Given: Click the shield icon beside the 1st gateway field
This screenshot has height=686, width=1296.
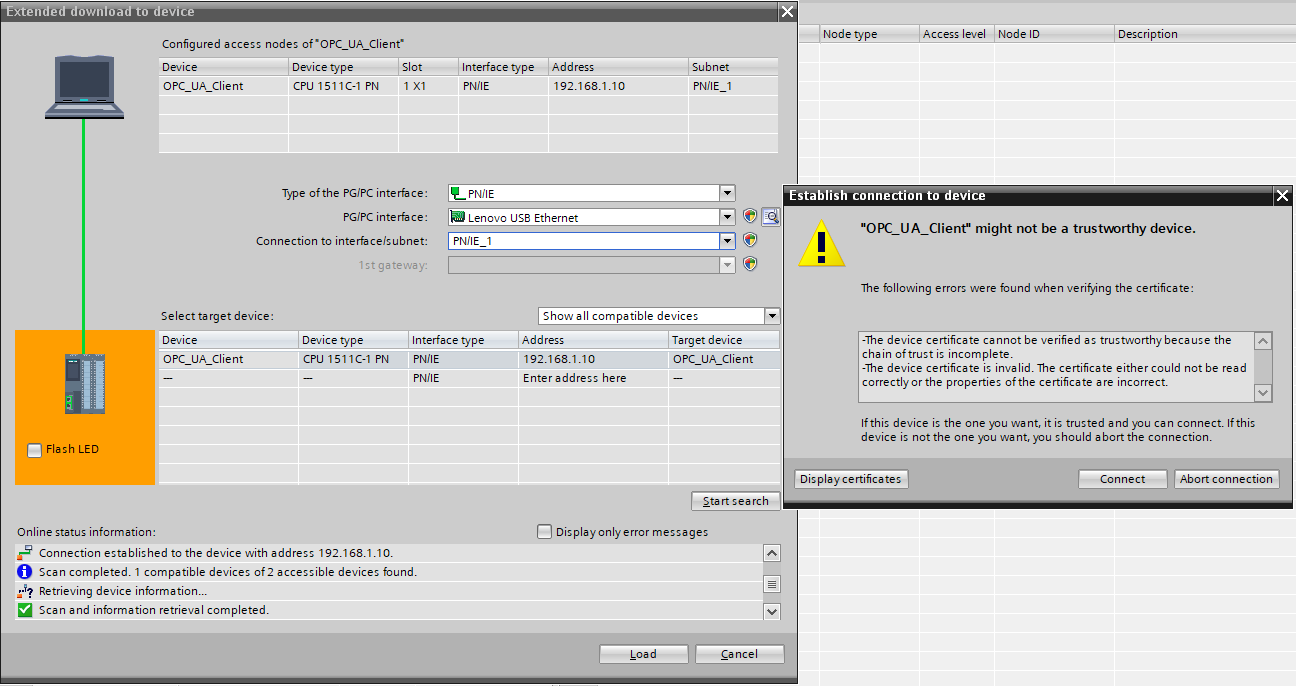Looking at the screenshot, I should pyautogui.click(x=750, y=264).
